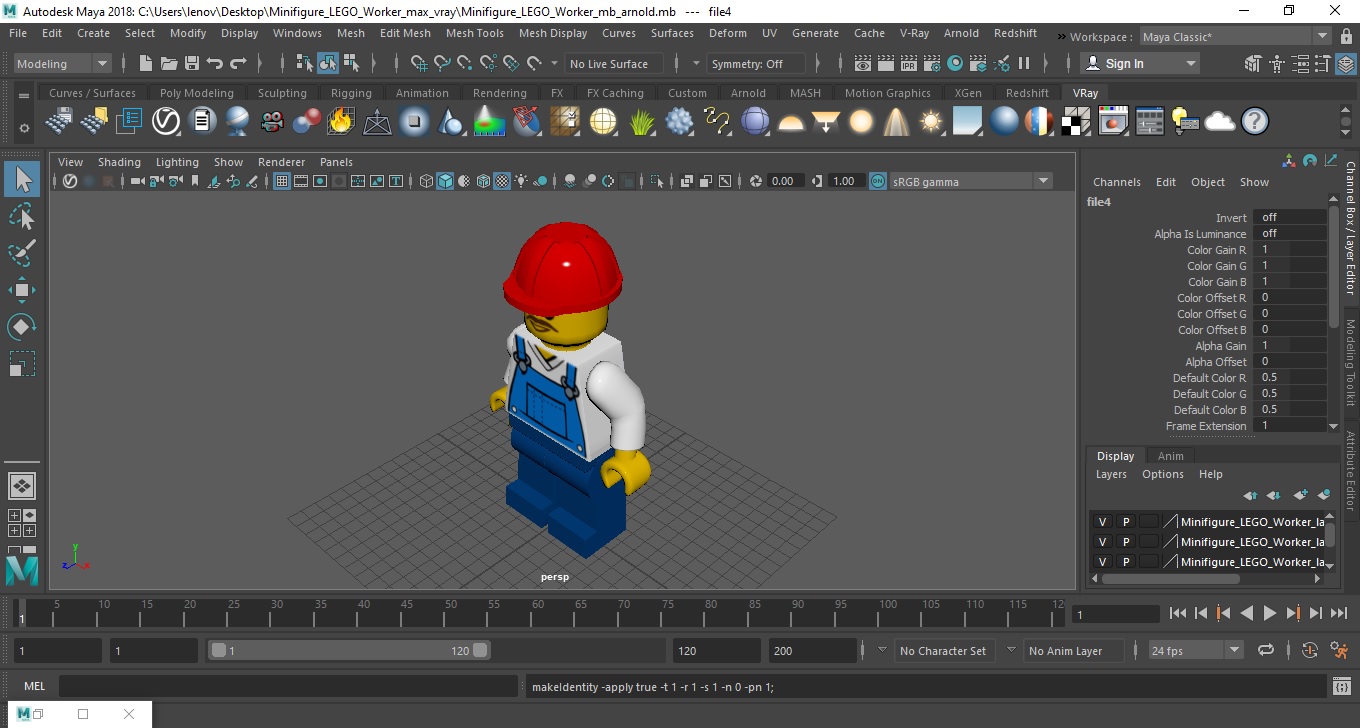Viewport: 1360px width, 728px height.
Task: Click the V-Ray camera shelf icon
Action: coord(272,122)
